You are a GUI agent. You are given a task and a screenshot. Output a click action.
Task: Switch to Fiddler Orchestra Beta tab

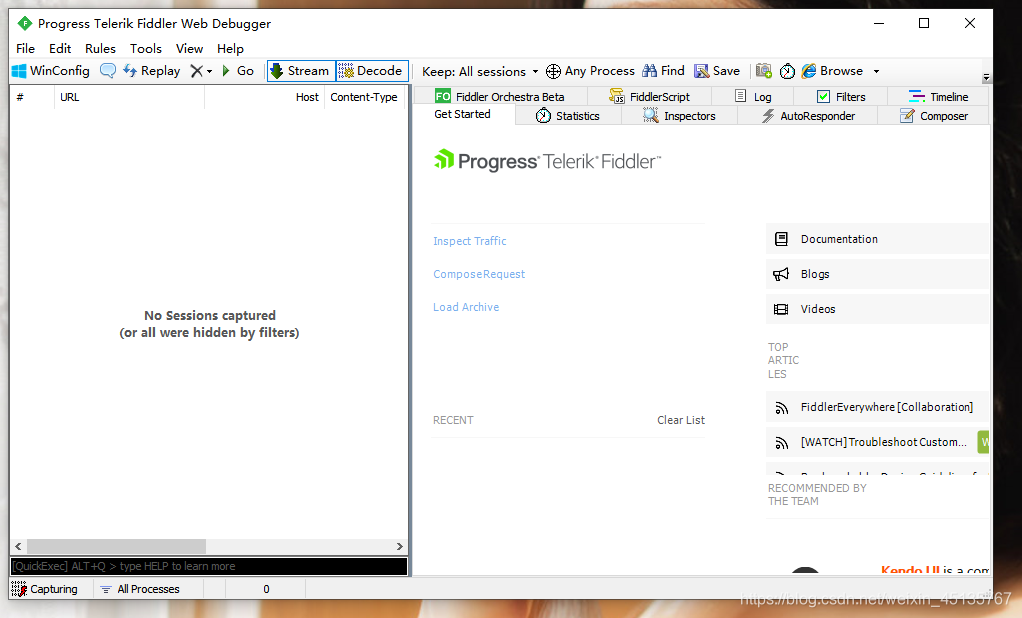click(500, 96)
